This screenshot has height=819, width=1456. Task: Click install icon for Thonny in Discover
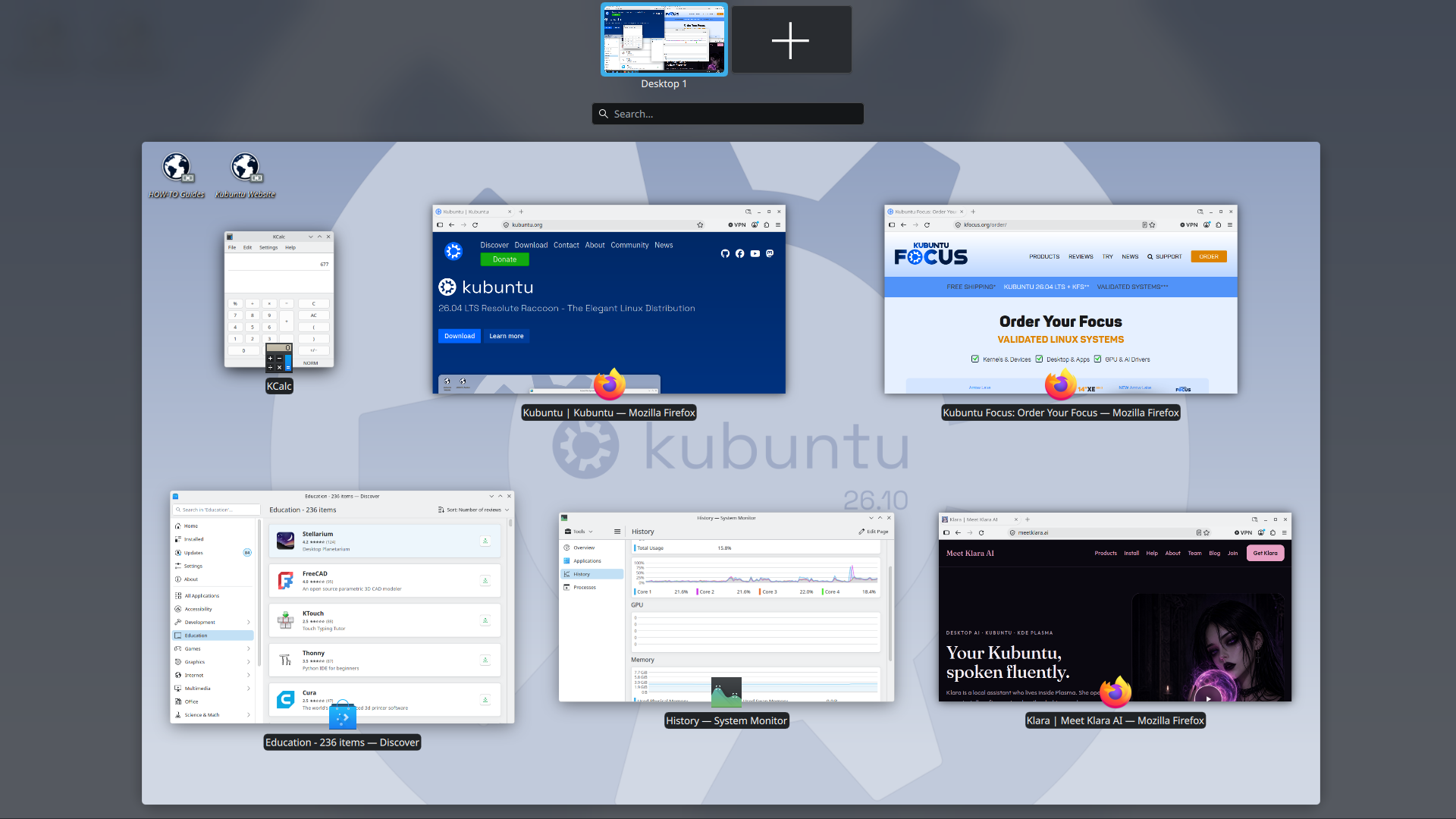(x=485, y=660)
